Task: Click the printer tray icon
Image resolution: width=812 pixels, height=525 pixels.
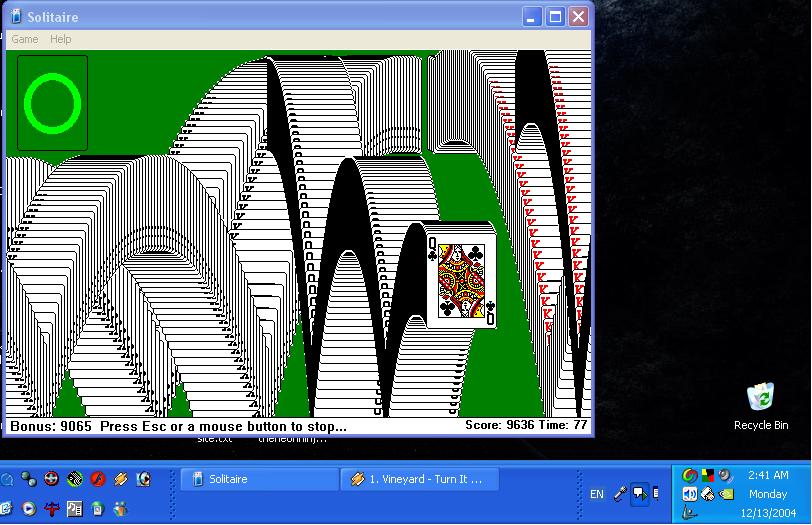Action: pos(708,494)
